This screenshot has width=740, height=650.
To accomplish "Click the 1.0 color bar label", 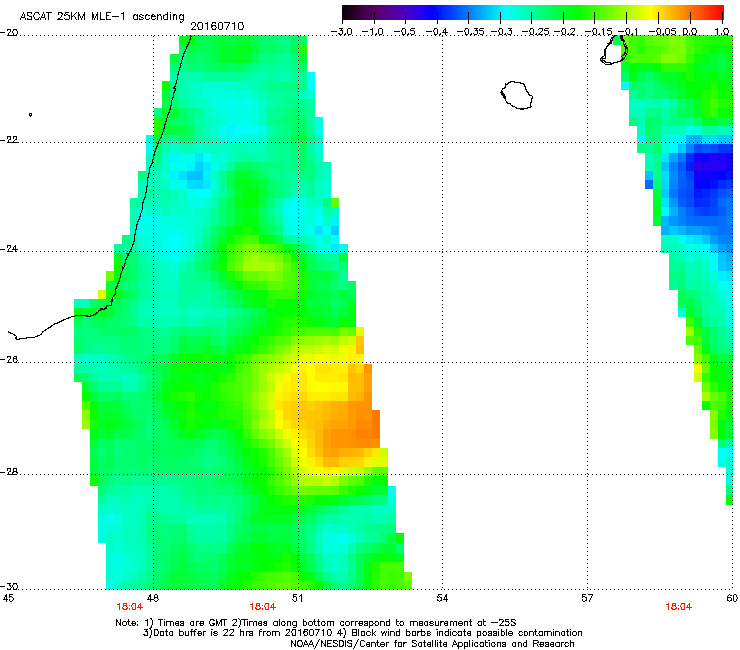I will pyautogui.click(x=722, y=32).
